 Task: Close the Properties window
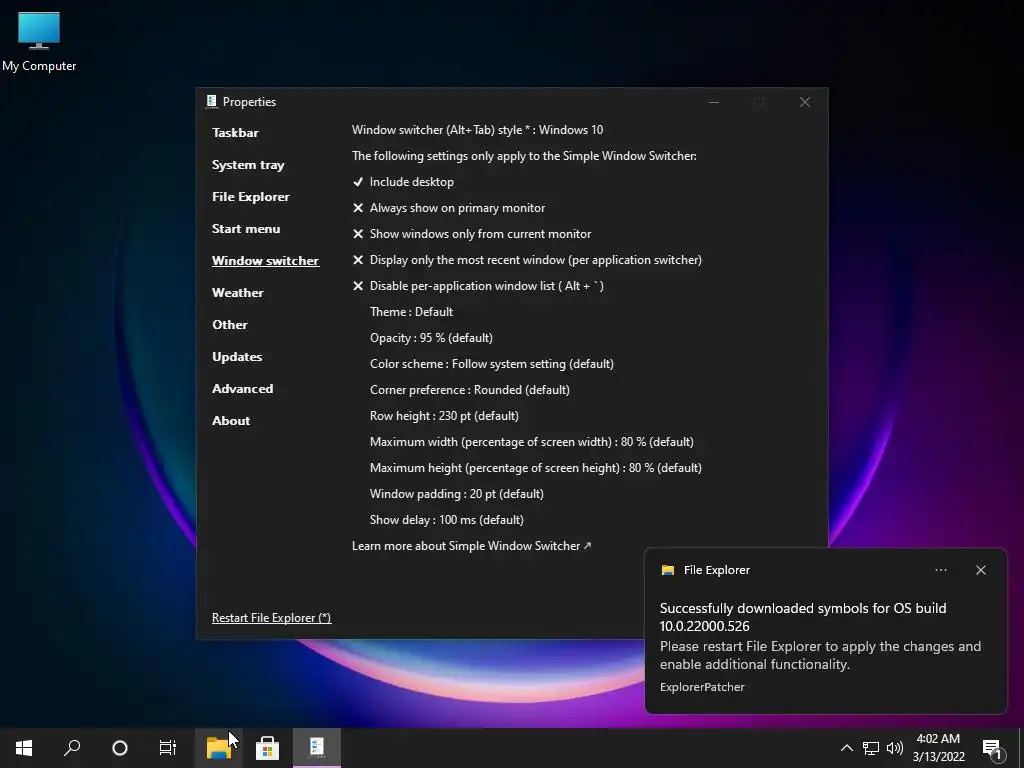(805, 102)
